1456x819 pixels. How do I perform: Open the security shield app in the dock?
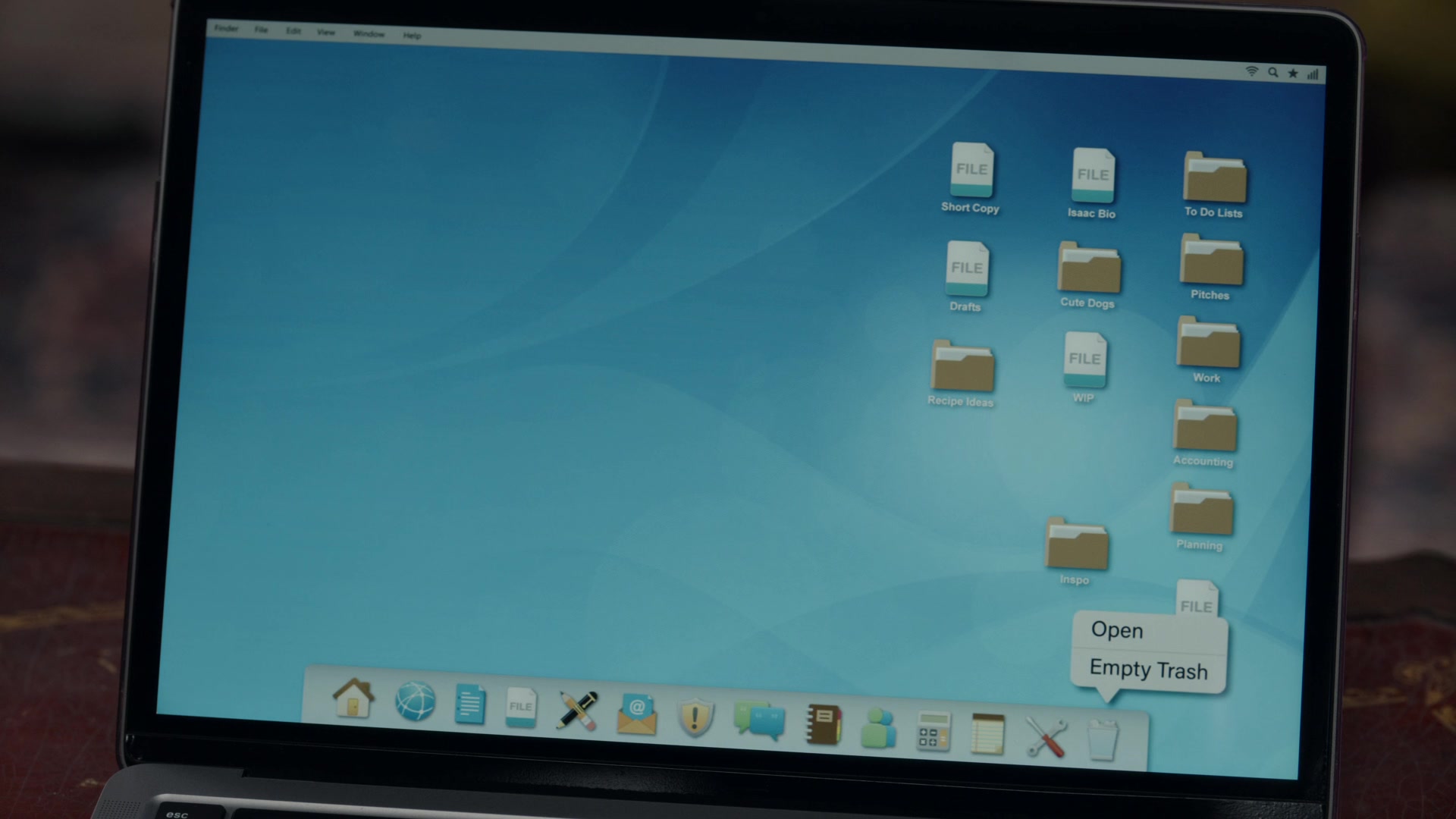tap(695, 717)
